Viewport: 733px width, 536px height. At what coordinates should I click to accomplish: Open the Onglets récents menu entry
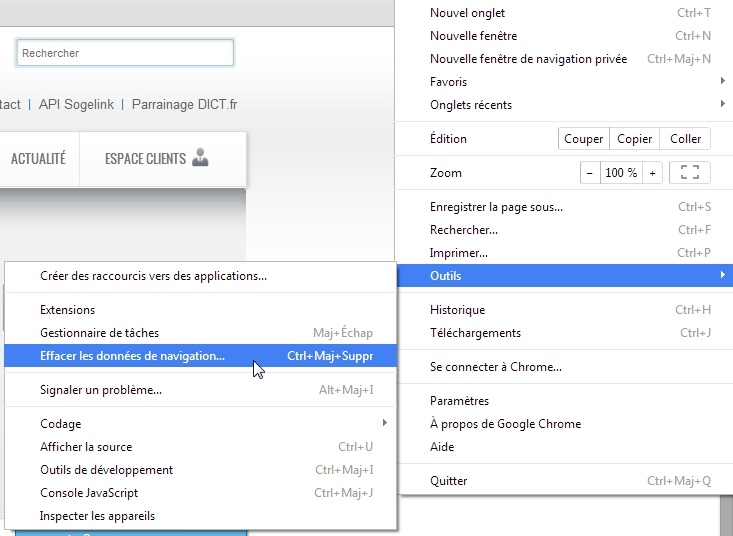[564, 104]
